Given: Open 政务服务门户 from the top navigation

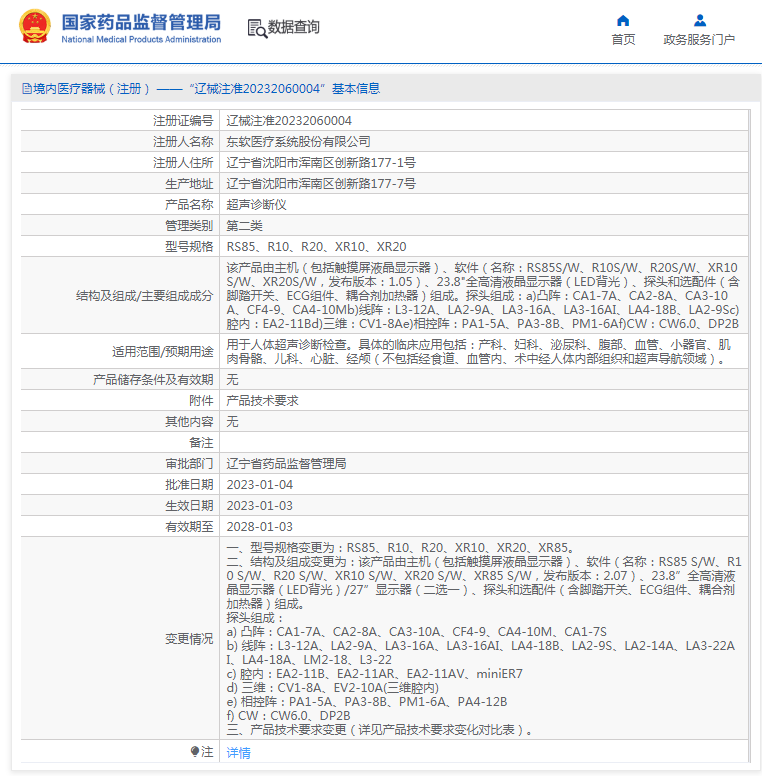Looking at the screenshot, I should pos(699,39).
